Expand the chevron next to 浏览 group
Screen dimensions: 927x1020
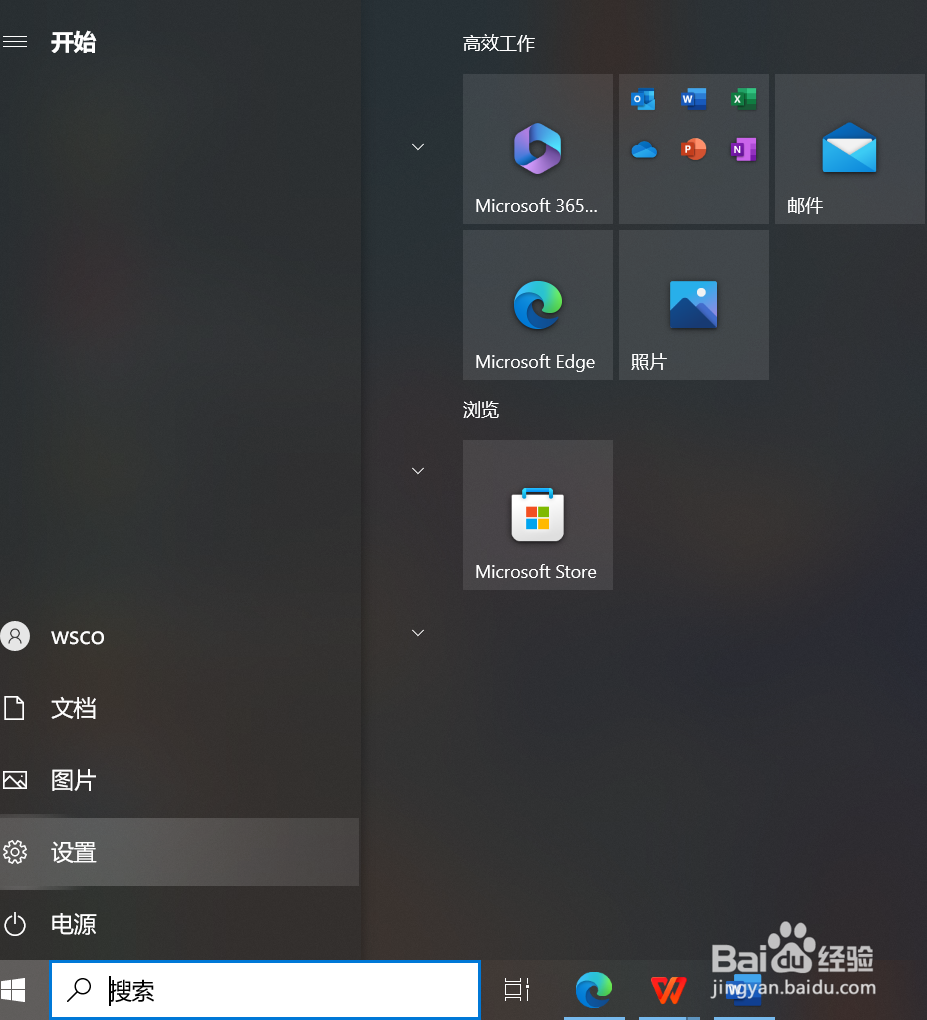click(x=418, y=471)
